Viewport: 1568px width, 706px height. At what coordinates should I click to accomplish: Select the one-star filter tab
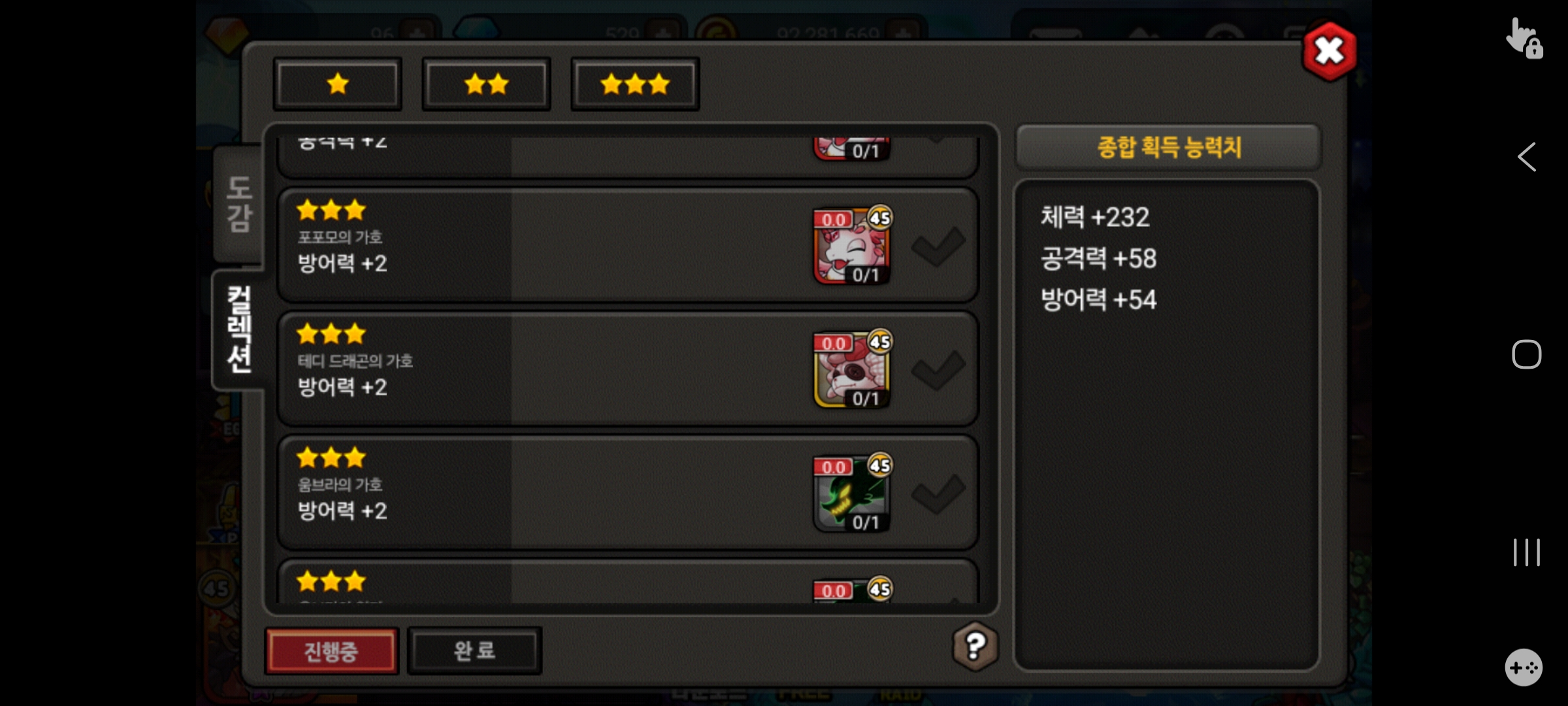tap(337, 84)
